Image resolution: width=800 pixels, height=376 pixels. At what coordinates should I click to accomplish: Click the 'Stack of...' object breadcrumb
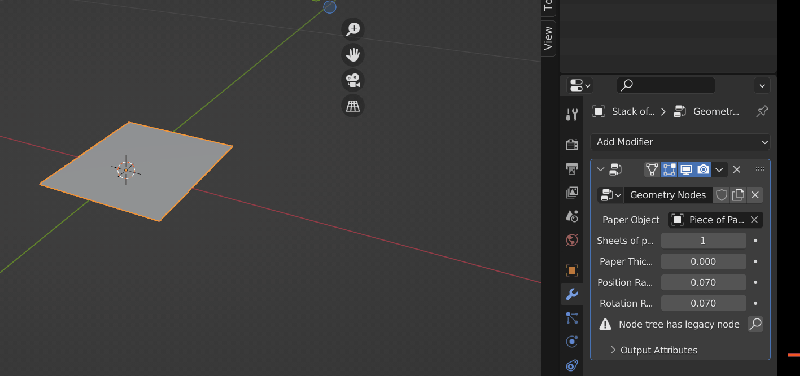624,112
